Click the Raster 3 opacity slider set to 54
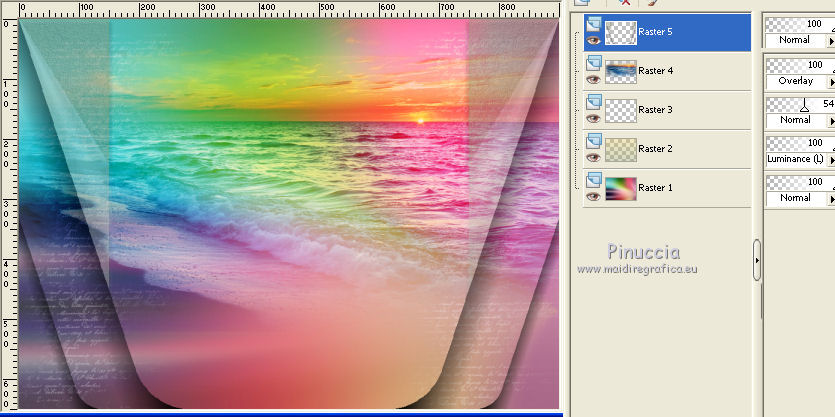 click(800, 104)
